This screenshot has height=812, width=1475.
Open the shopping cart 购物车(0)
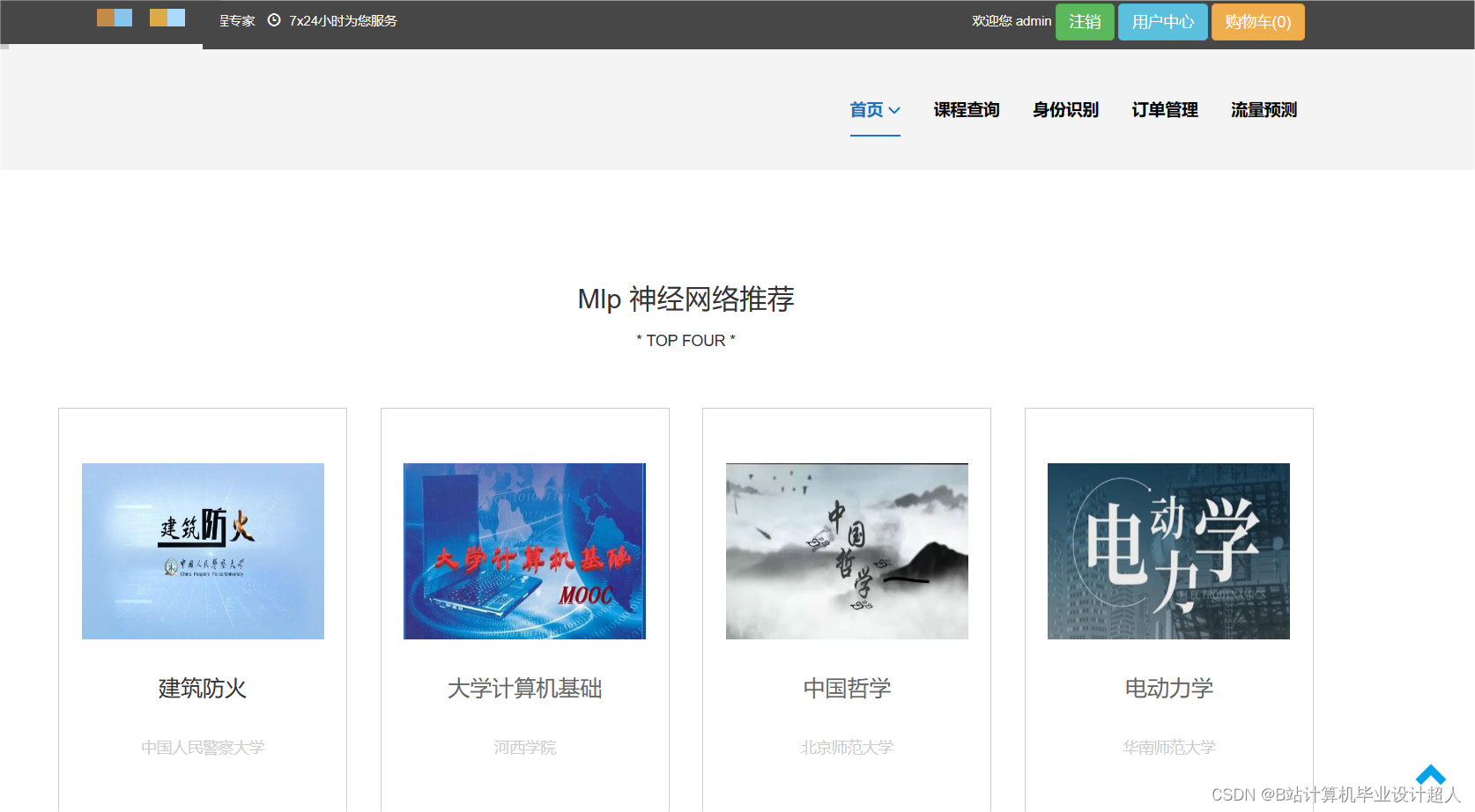click(x=1257, y=21)
